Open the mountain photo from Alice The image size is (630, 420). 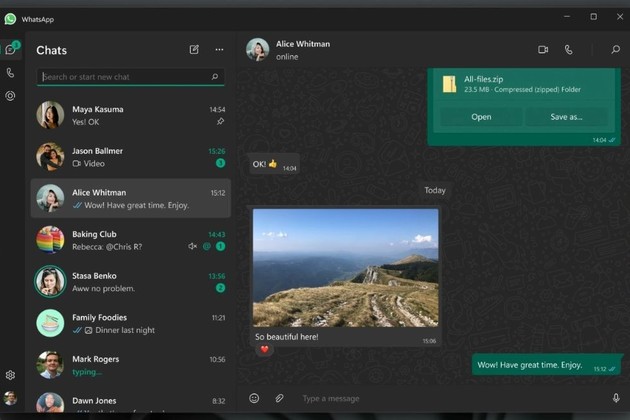click(x=345, y=266)
